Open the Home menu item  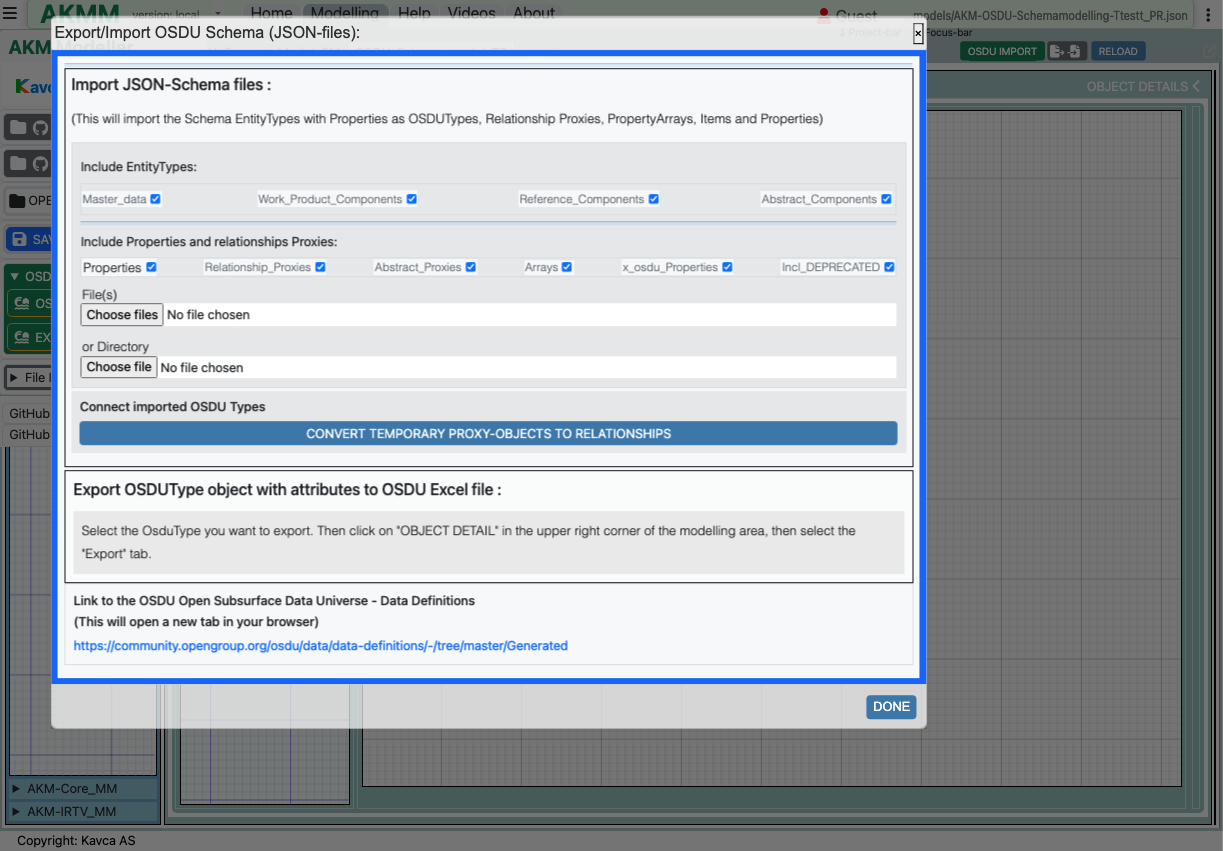point(271,14)
